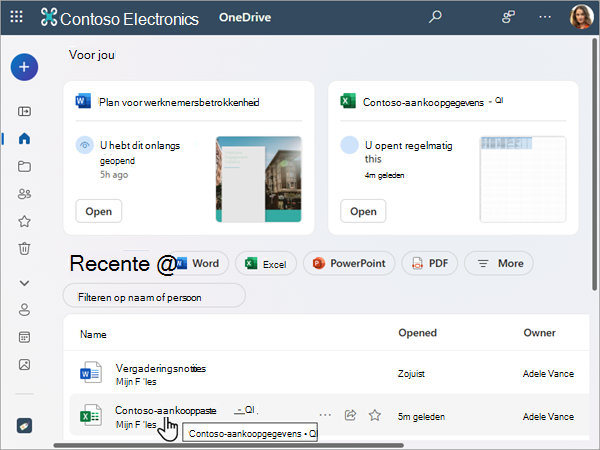Click the Excel file icon for Contoso-aankooppaste
Image resolution: width=600 pixels, height=450 pixels.
pyautogui.click(x=91, y=415)
